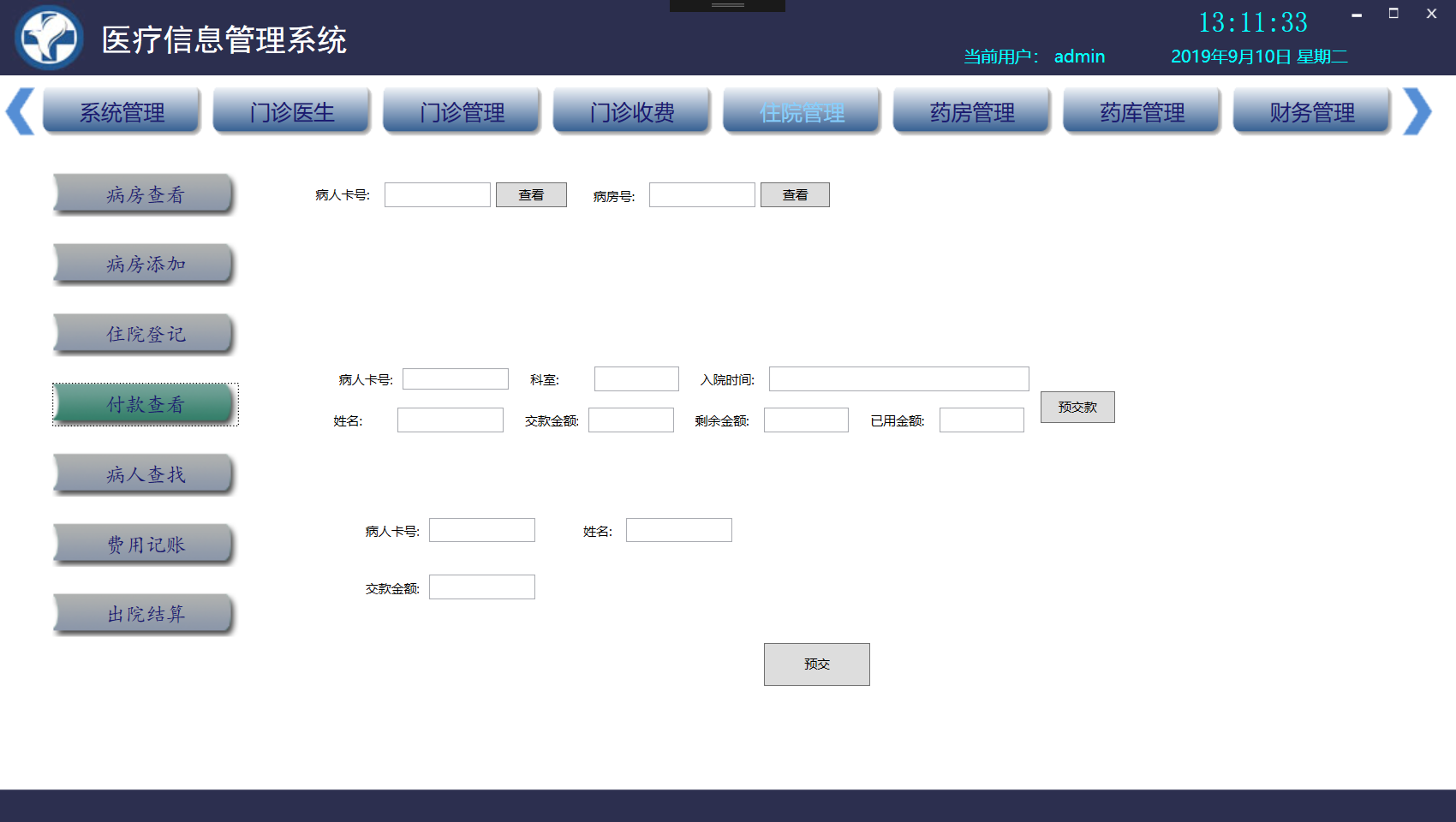Click the admin current user label
The width and height of the screenshot is (1456, 822).
tap(1079, 57)
